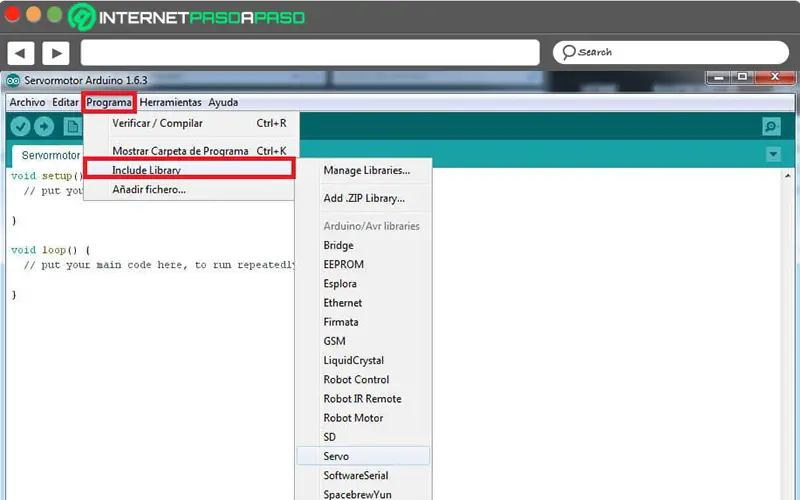Select the Robot Control library

(x=364, y=380)
